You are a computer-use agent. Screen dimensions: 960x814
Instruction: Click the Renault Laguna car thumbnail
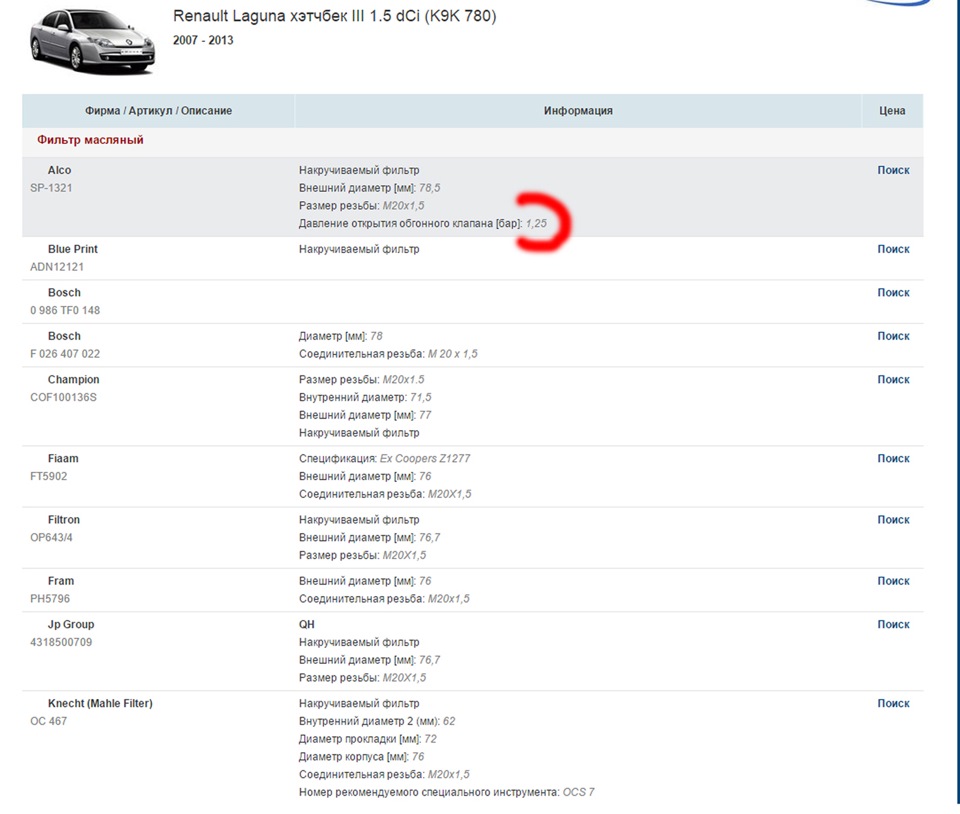pyautogui.click(x=92, y=42)
